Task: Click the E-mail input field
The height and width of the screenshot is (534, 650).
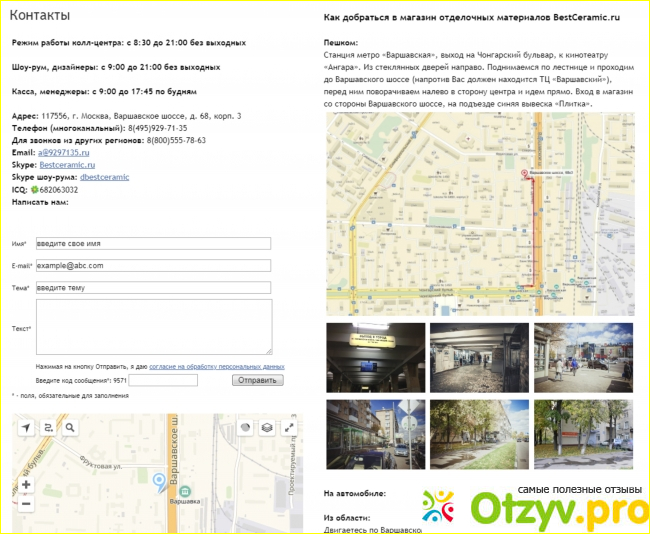Action: pyautogui.click(x=153, y=265)
